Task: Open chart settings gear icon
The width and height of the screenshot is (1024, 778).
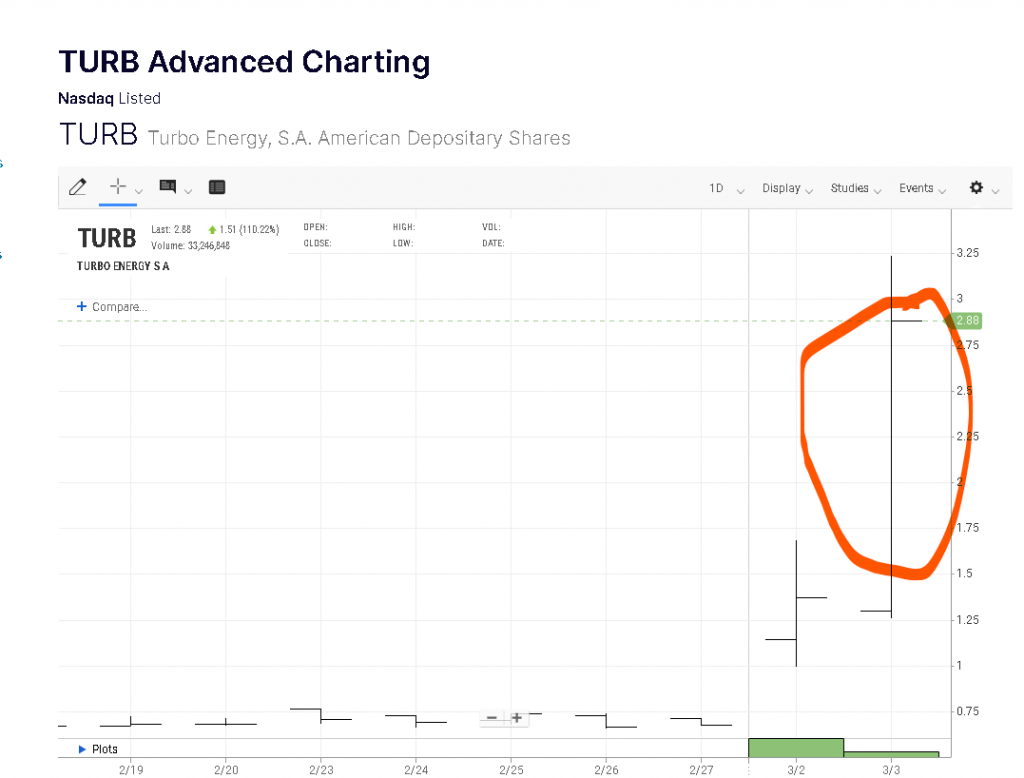Action: pos(976,188)
